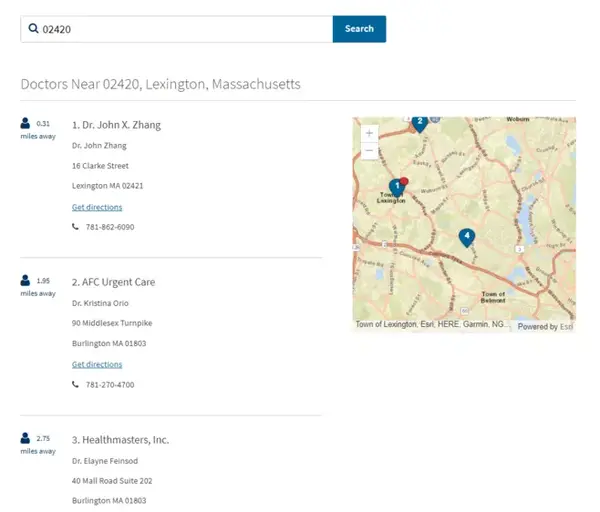Click the Doctors Near 02420 heading
The height and width of the screenshot is (512, 600).
(160, 84)
